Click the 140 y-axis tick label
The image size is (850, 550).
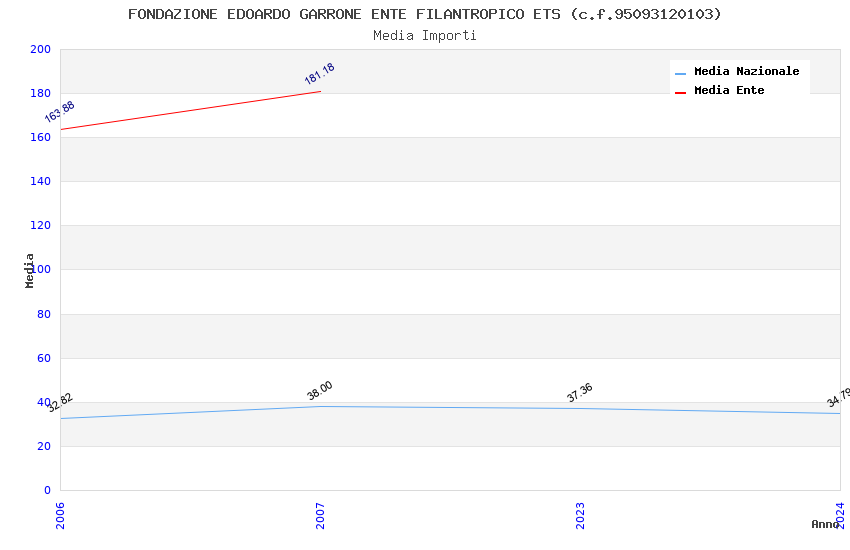[40, 182]
